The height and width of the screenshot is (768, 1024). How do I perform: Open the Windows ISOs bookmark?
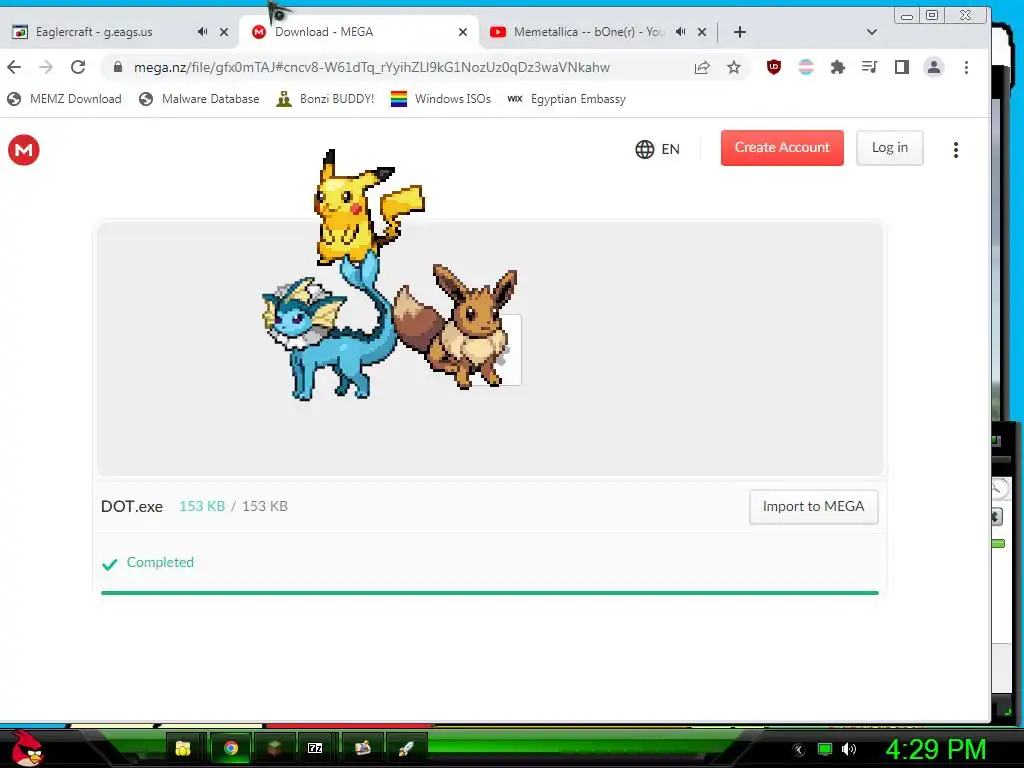click(441, 99)
